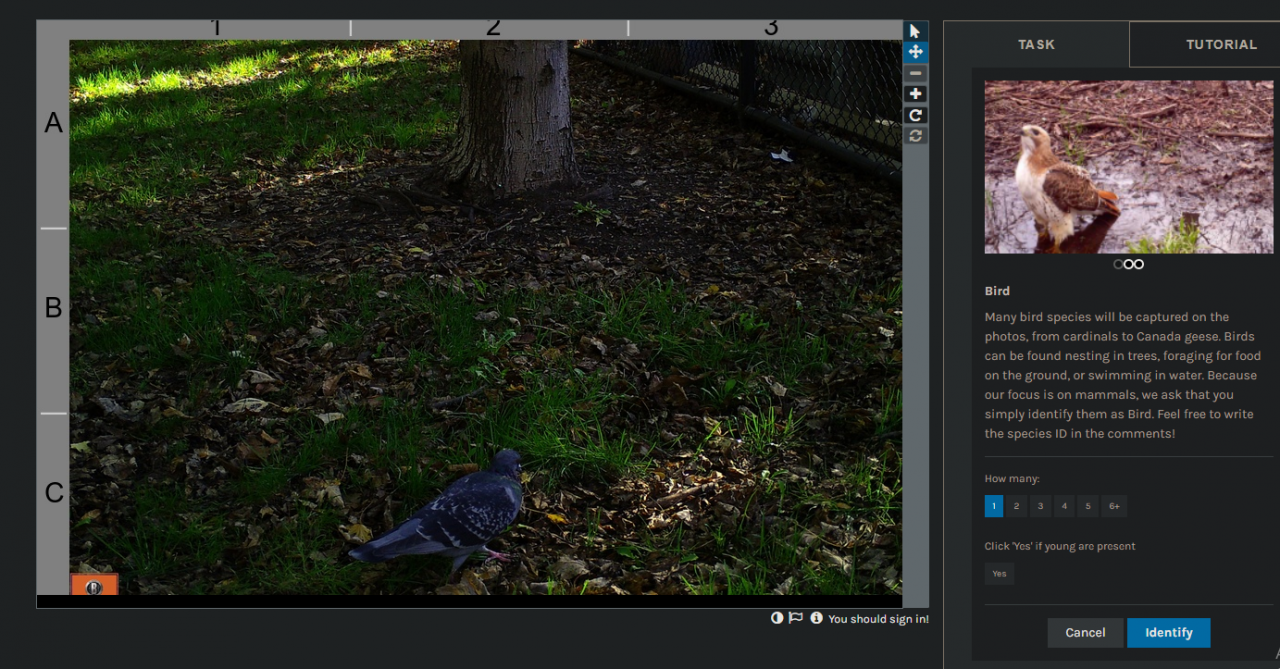1280x669 pixels.
Task: Select count 2 under How many
Action: [1016, 506]
